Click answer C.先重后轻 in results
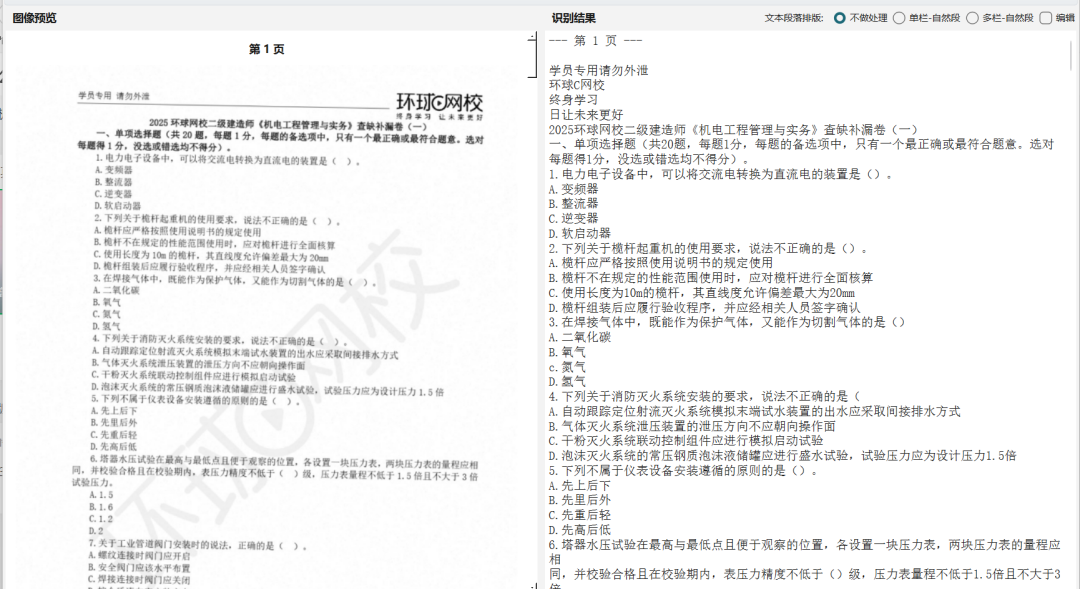 (580, 515)
